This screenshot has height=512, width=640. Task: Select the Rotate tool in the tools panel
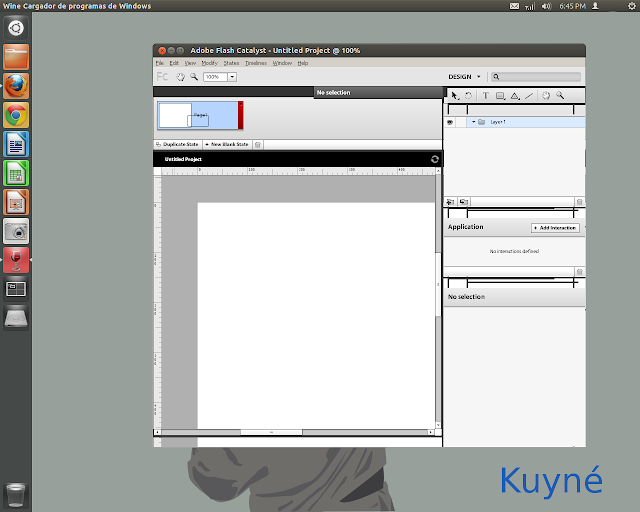tap(469, 96)
